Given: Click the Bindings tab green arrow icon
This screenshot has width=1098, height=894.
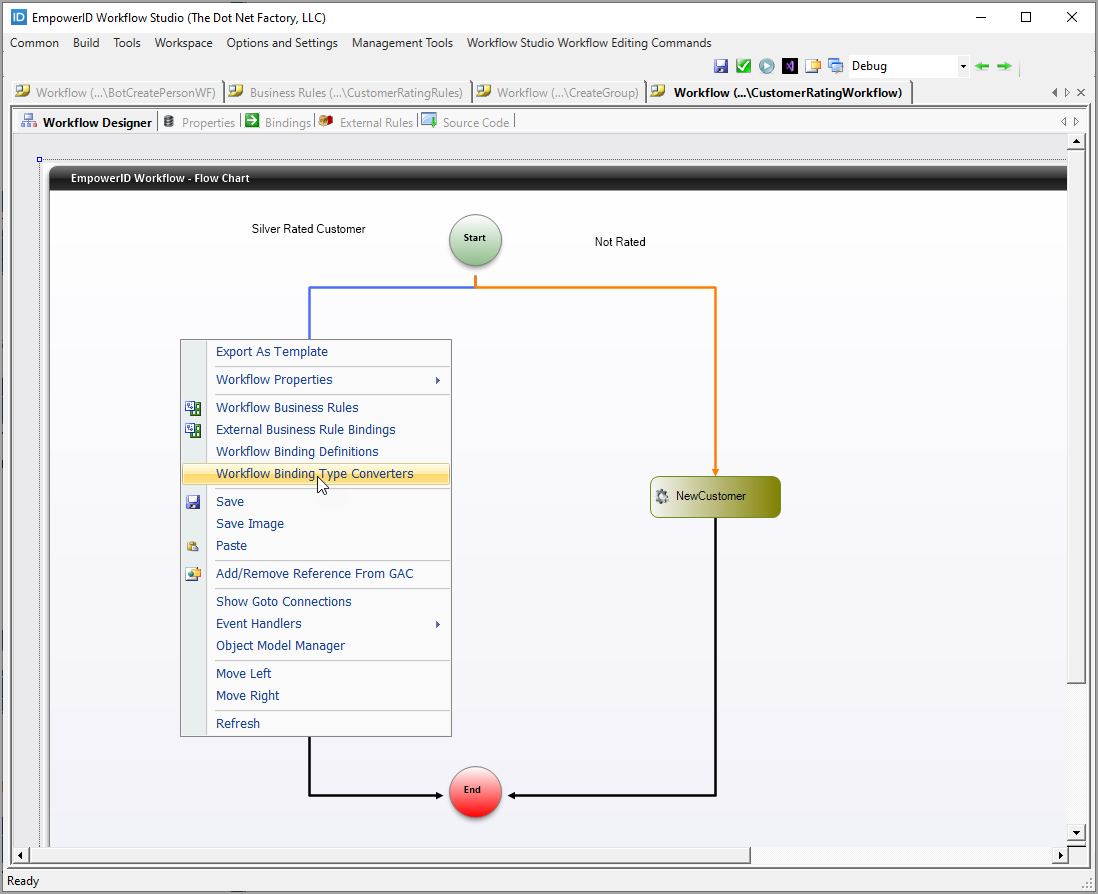Looking at the screenshot, I should click(252, 120).
